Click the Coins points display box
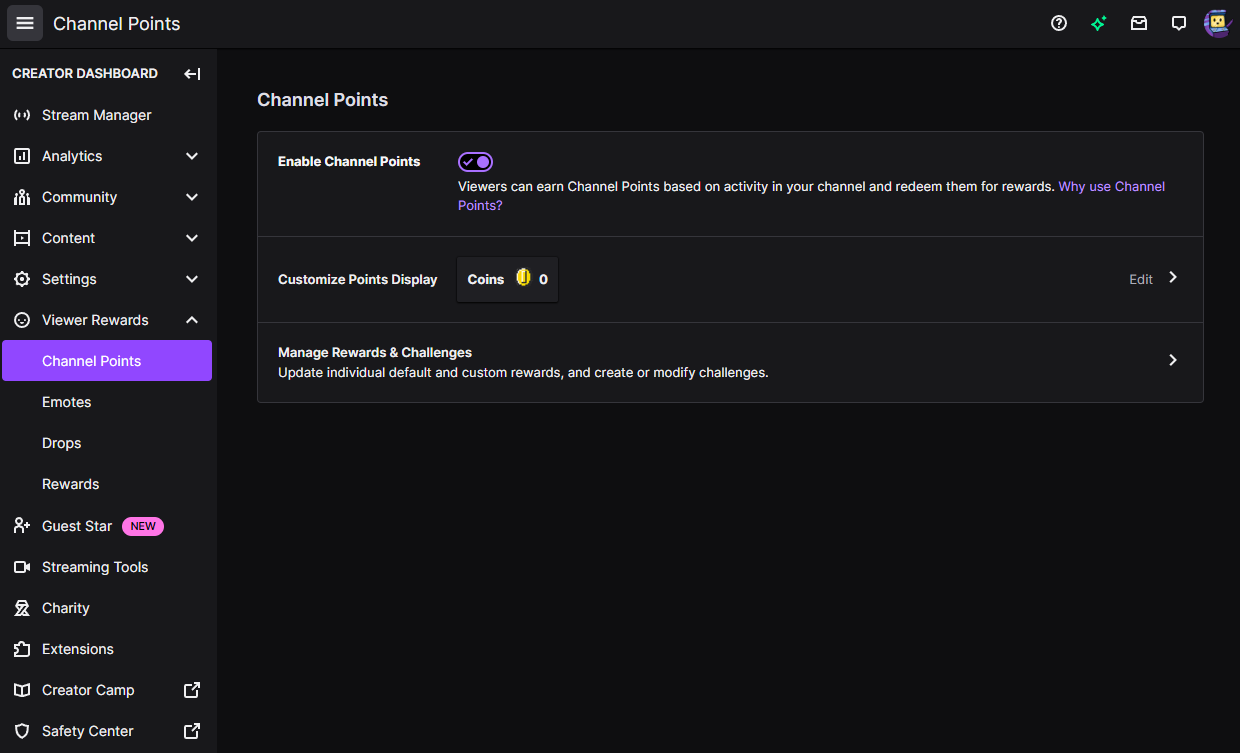 (x=507, y=279)
